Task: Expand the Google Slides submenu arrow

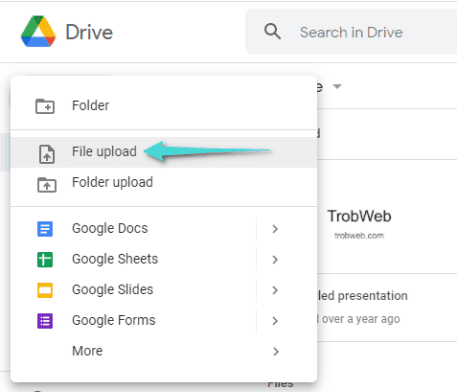Action: coord(275,290)
